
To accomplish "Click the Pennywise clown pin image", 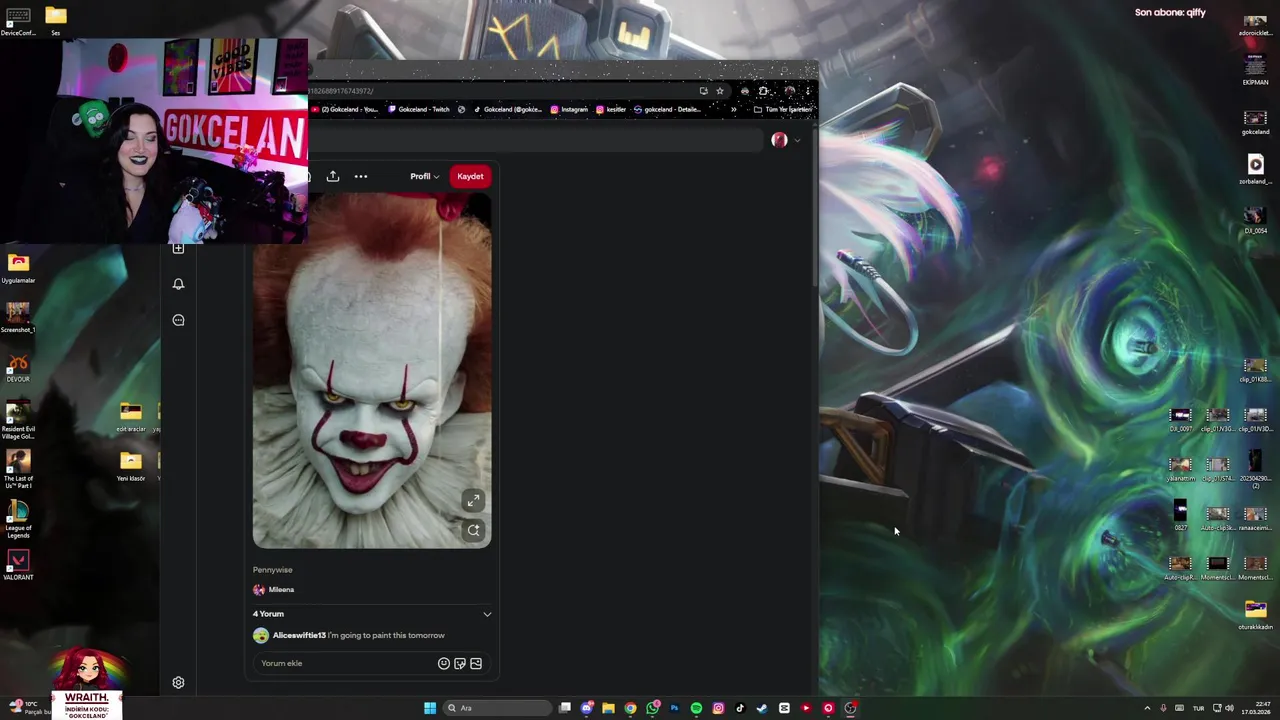I will pyautogui.click(x=372, y=370).
